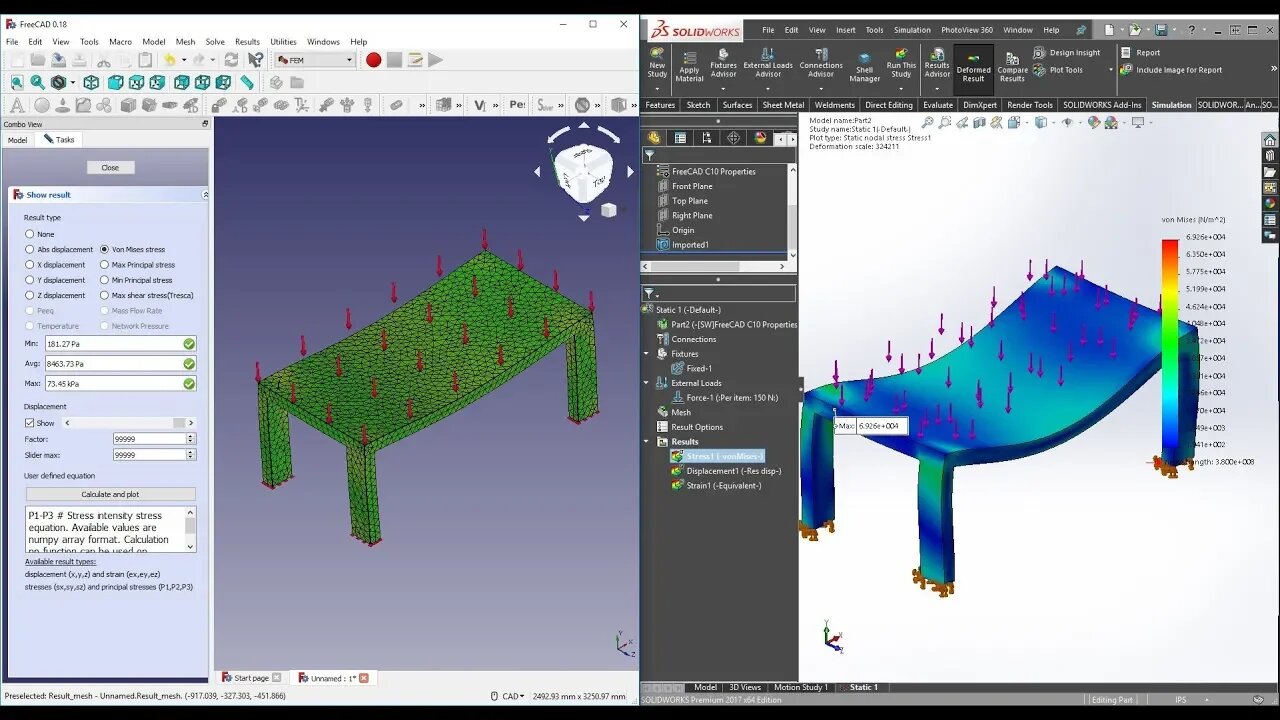Click the FreeCAD What's This help icon
Screen dimensions: 1280x720
click(256, 60)
